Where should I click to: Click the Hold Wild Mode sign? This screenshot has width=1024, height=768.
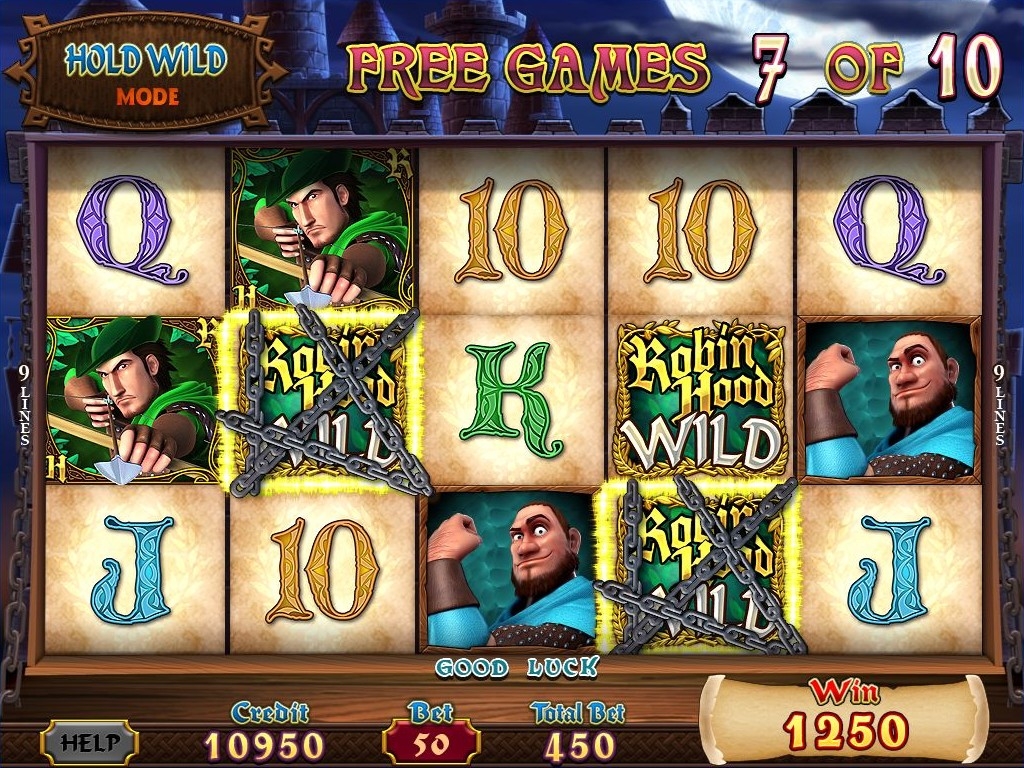(145, 71)
